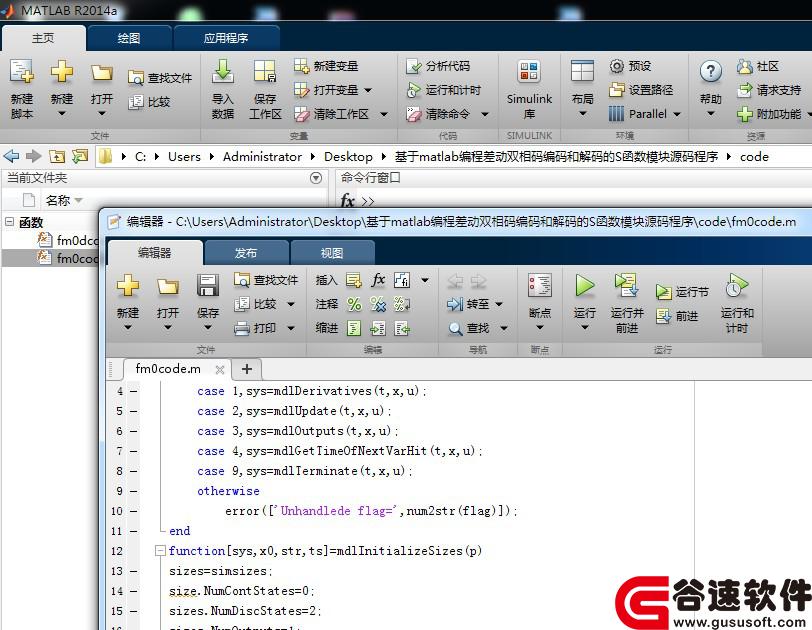812x630 pixels.
Task: Open the Help (帮助) dropdown
Action: pos(710,113)
